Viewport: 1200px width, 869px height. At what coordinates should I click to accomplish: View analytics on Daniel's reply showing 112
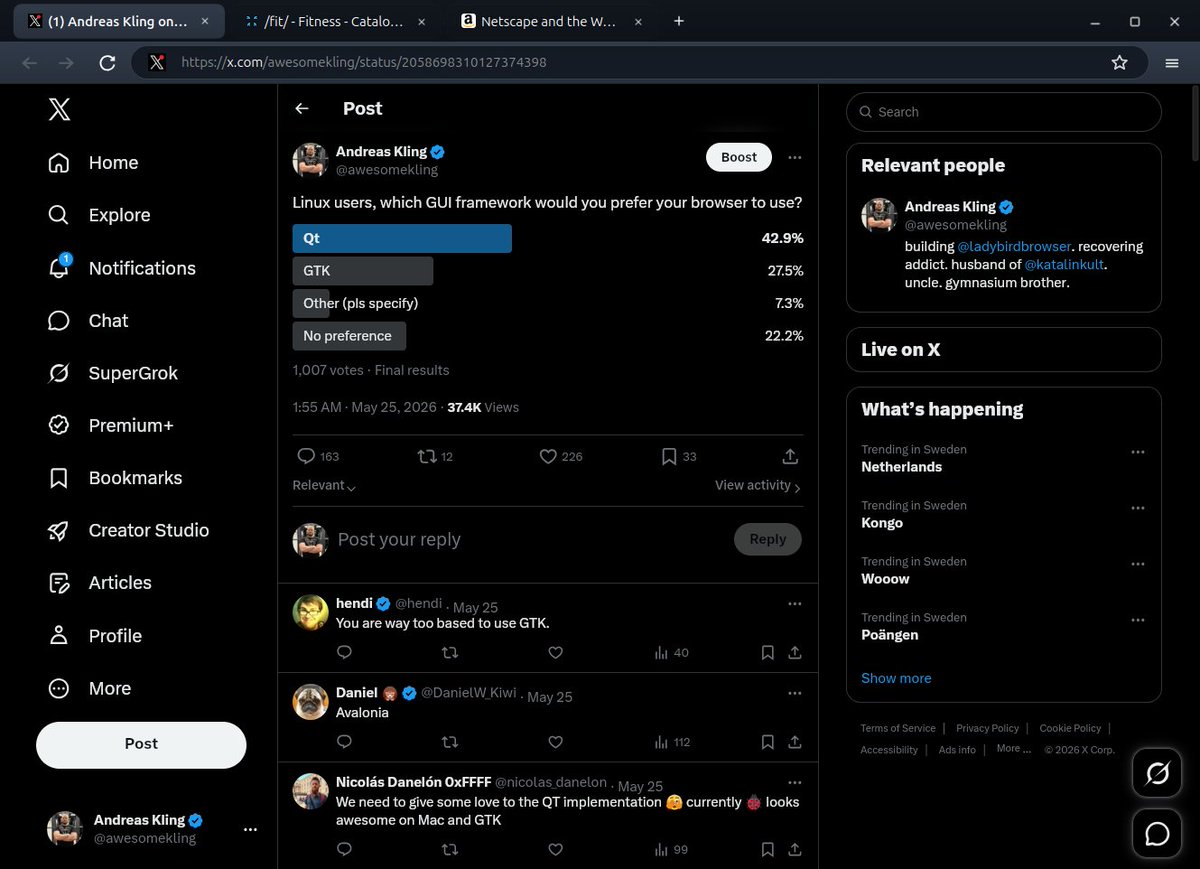coord(672,742)
